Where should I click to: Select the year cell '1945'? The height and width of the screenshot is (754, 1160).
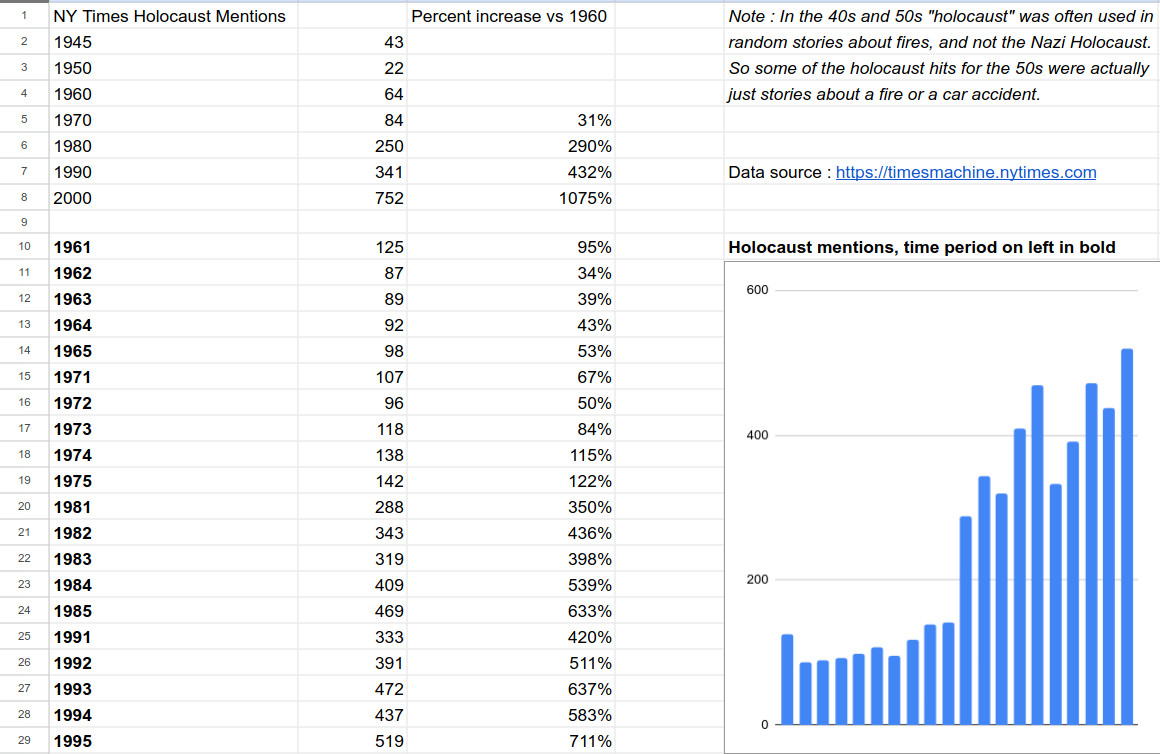174,42
